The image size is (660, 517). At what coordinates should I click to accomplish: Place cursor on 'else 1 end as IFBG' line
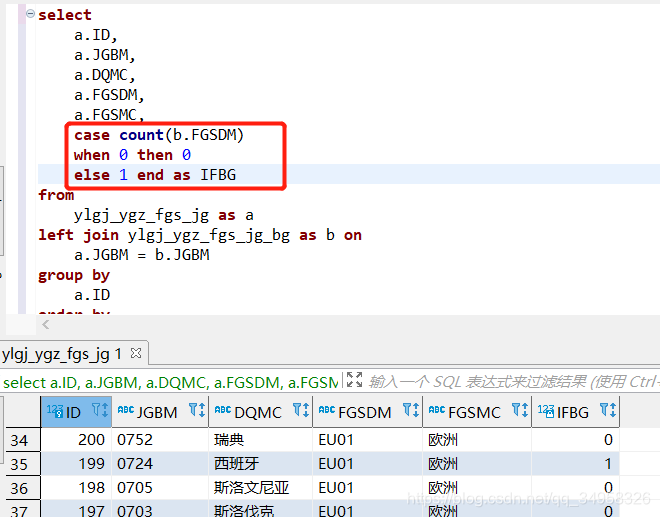(155, 175)
